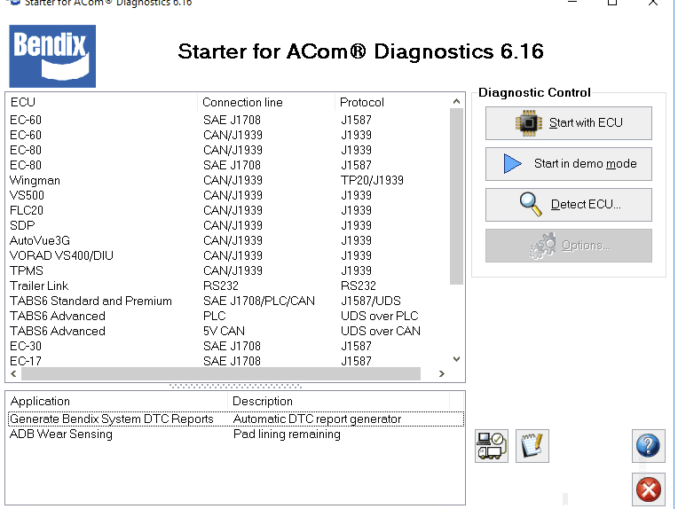Image resolution: width=678 pixels, height=509 pixels.
Task: Click ECU list scroll up arrow
Action: pos(456,101)
